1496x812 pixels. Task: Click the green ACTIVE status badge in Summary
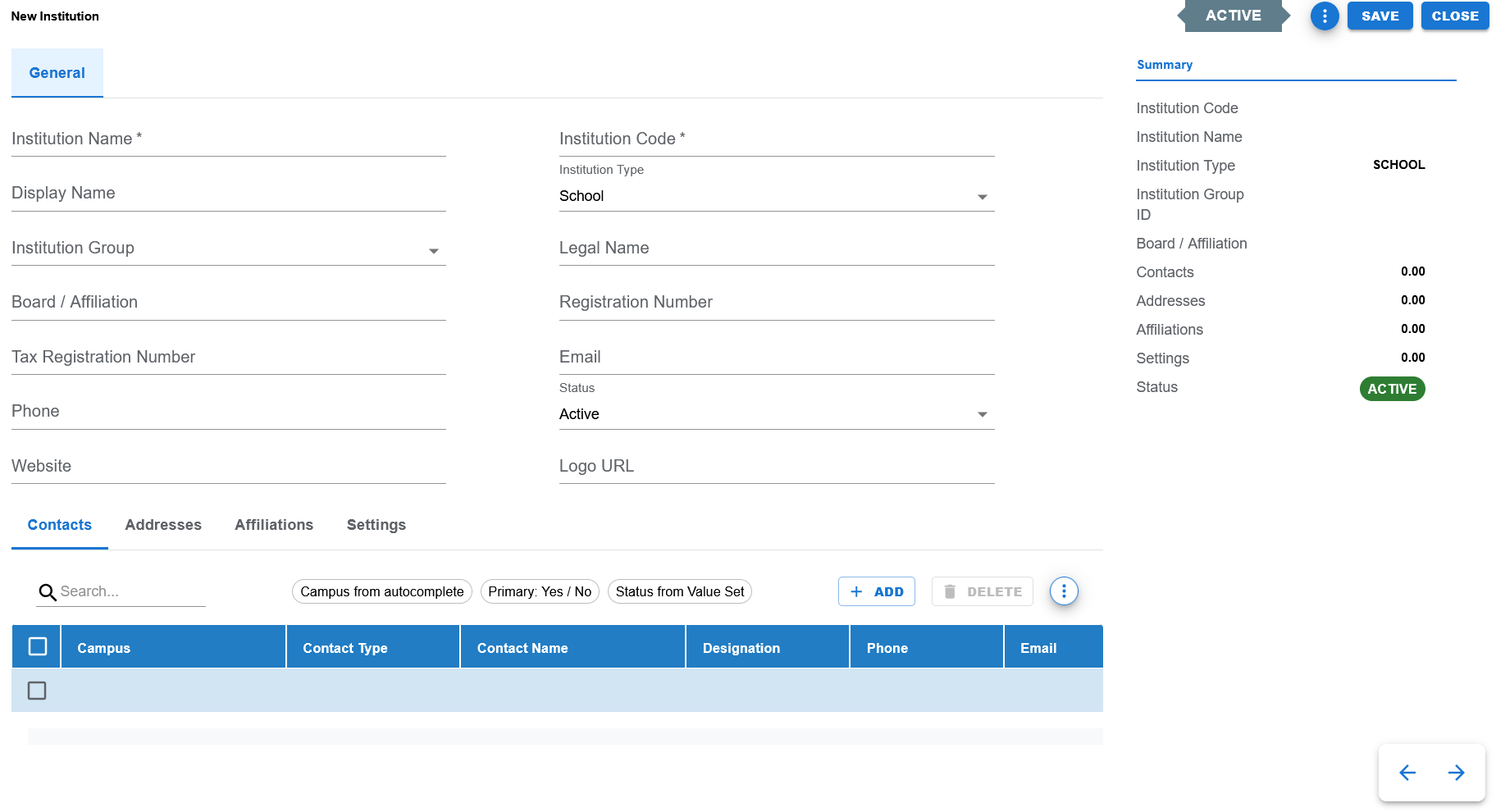point(1392,389)
